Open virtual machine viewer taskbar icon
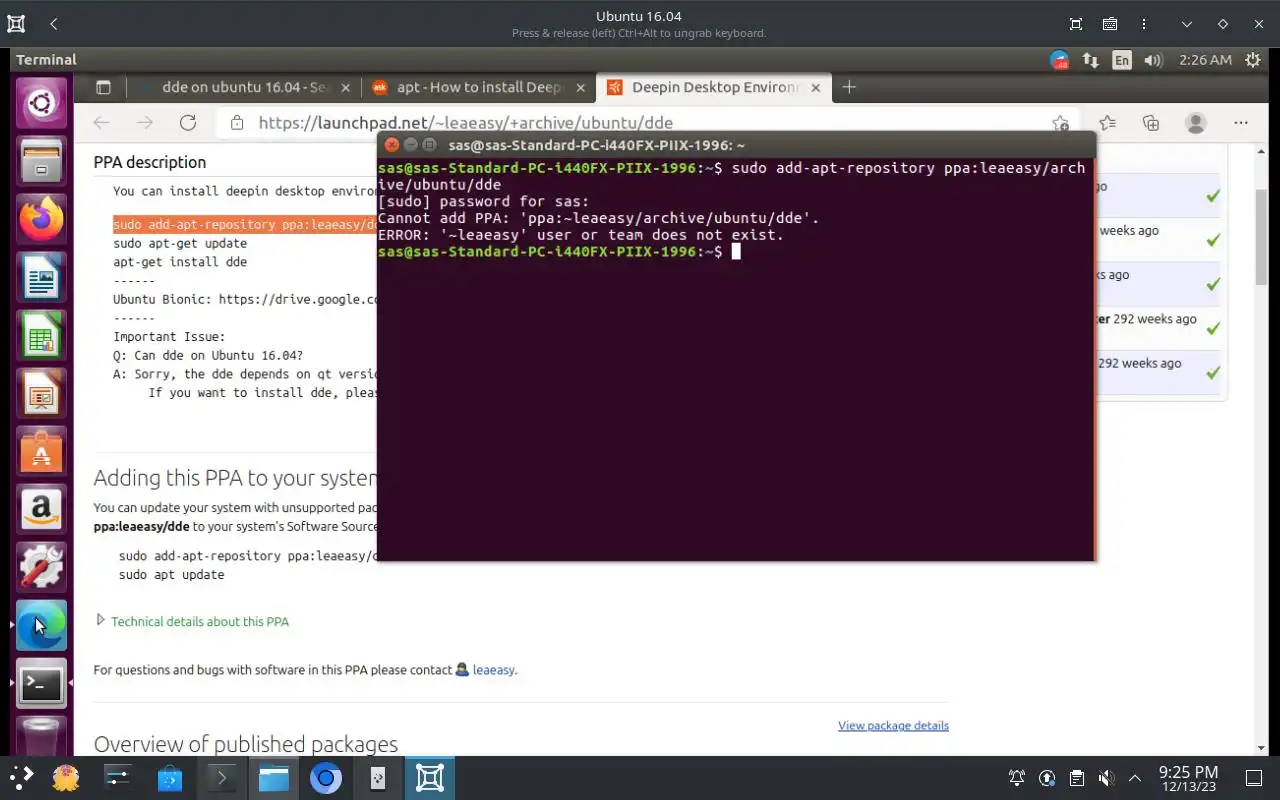This screenshot has width=1280, height=800. [x=430, y=777]
